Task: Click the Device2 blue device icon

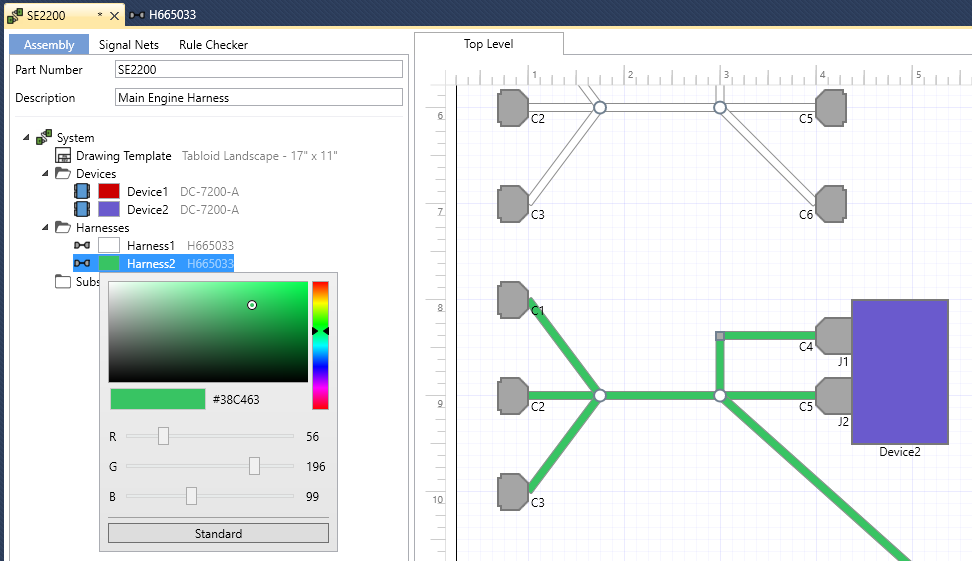Action: tap(82, 209)
